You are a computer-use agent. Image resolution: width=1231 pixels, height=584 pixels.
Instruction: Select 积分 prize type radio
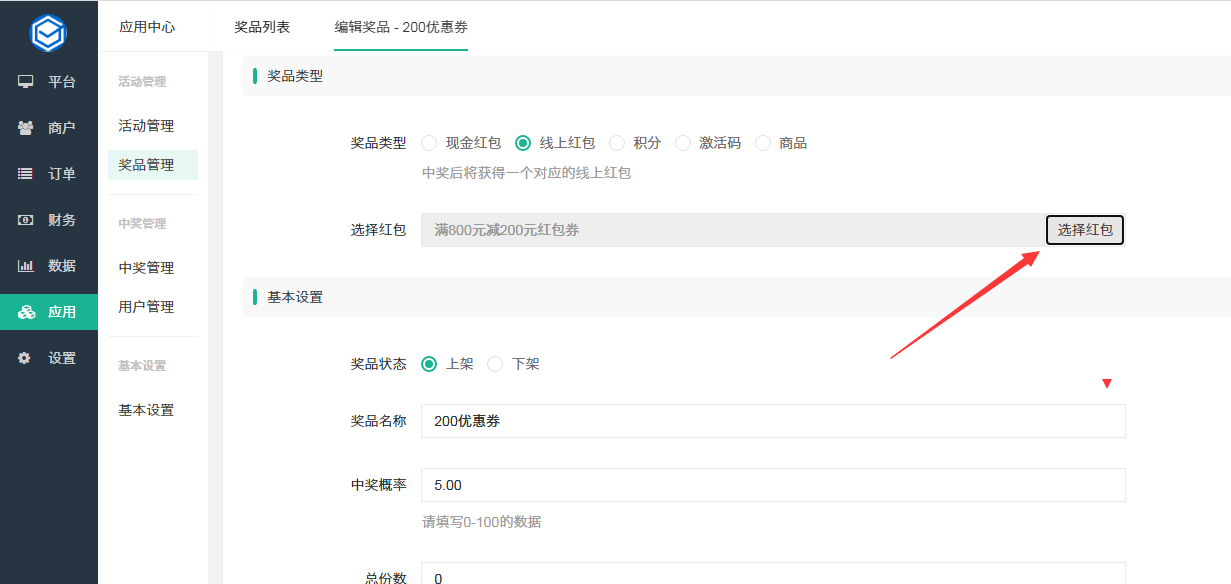pos(617,143)
